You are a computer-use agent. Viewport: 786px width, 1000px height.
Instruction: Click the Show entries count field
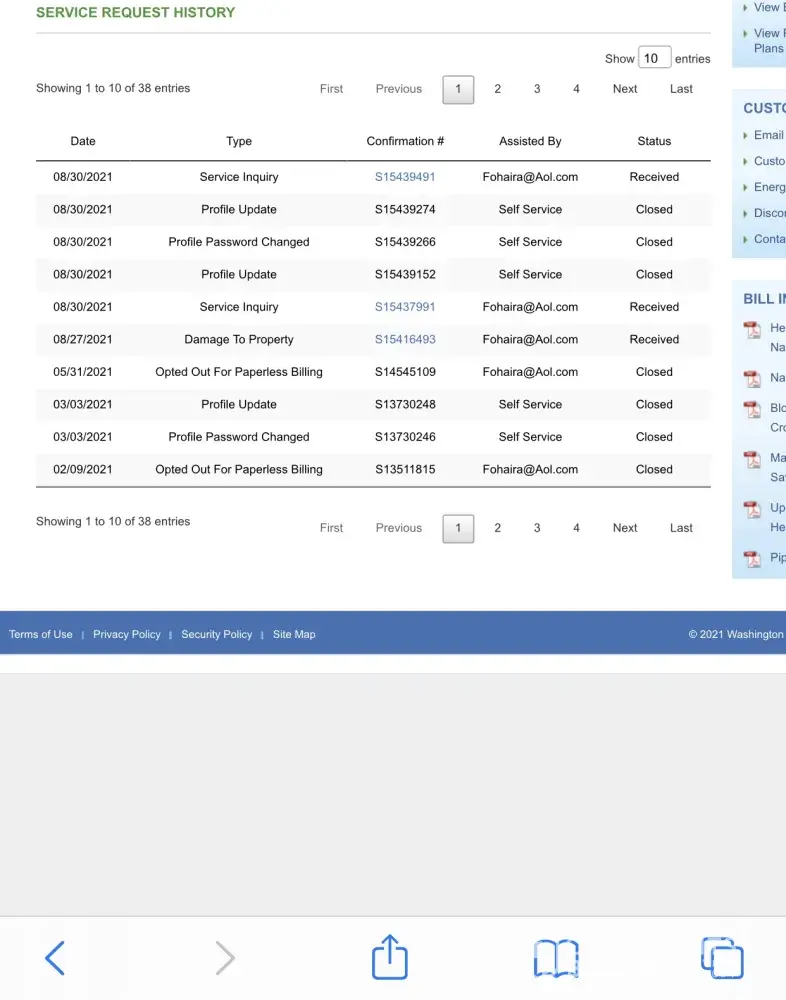point(653,58)
